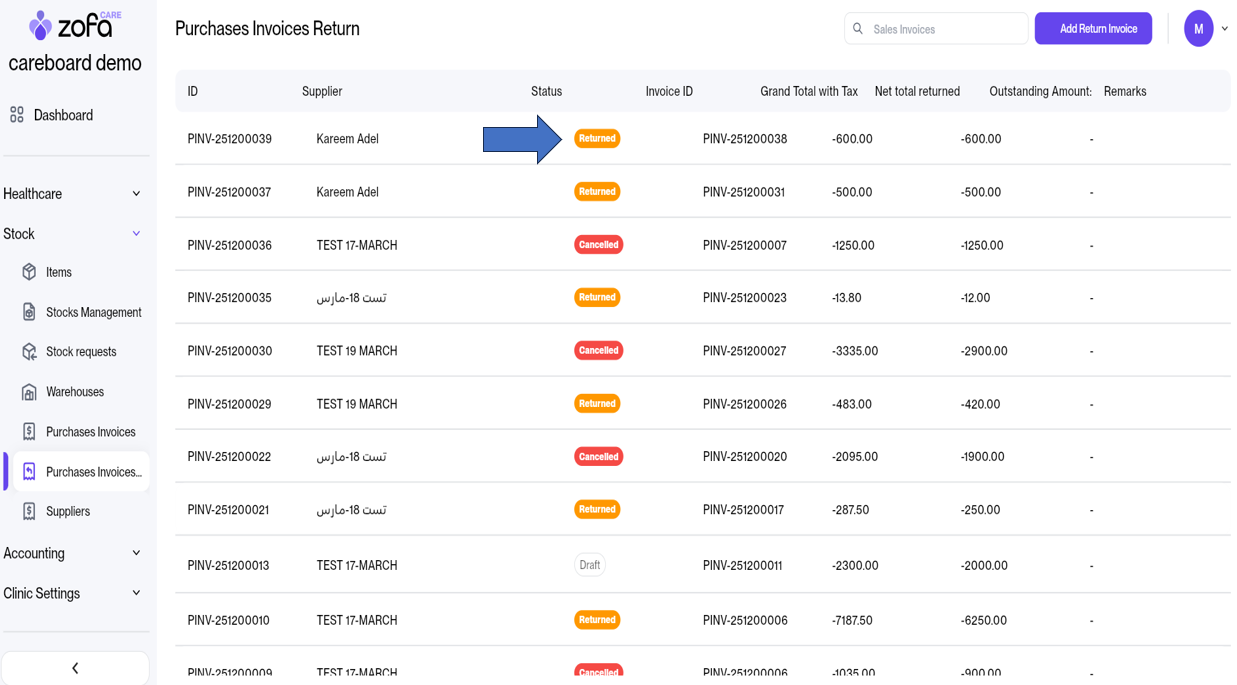Image resolution: width=1237 pixels, height=685 pixels.
Task: Open return invoice PINV-251200039 row
Action: [230, 139]
